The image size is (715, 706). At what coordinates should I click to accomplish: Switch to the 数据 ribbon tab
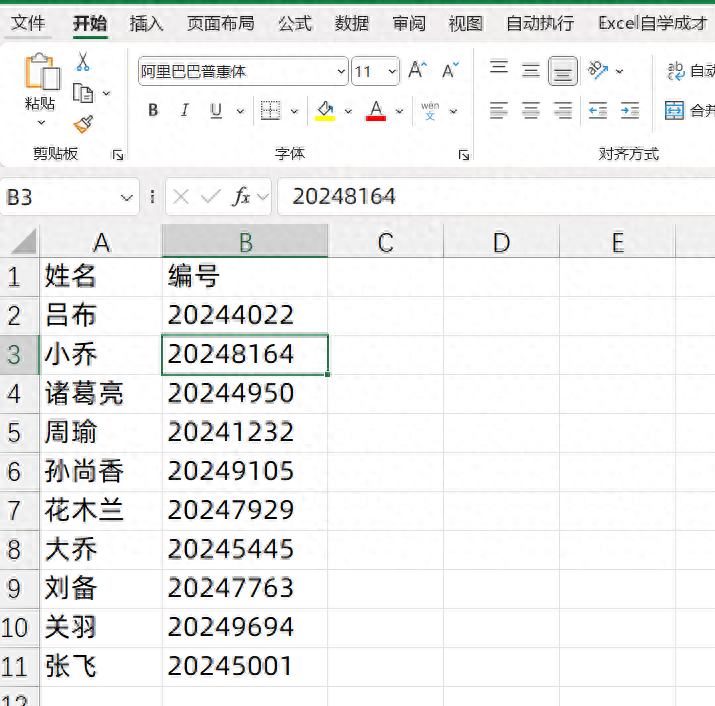click(x=352, y=23)
